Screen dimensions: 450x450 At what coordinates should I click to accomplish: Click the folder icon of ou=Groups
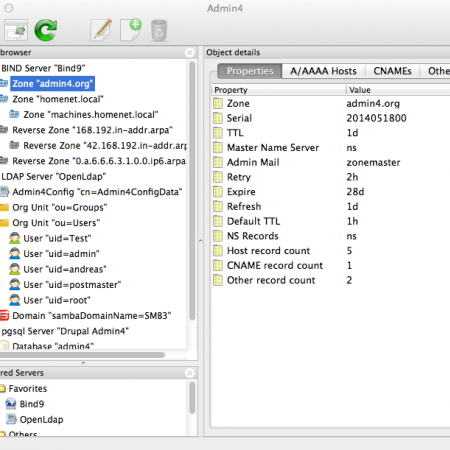pyautogui.click(x=4, y=207)
